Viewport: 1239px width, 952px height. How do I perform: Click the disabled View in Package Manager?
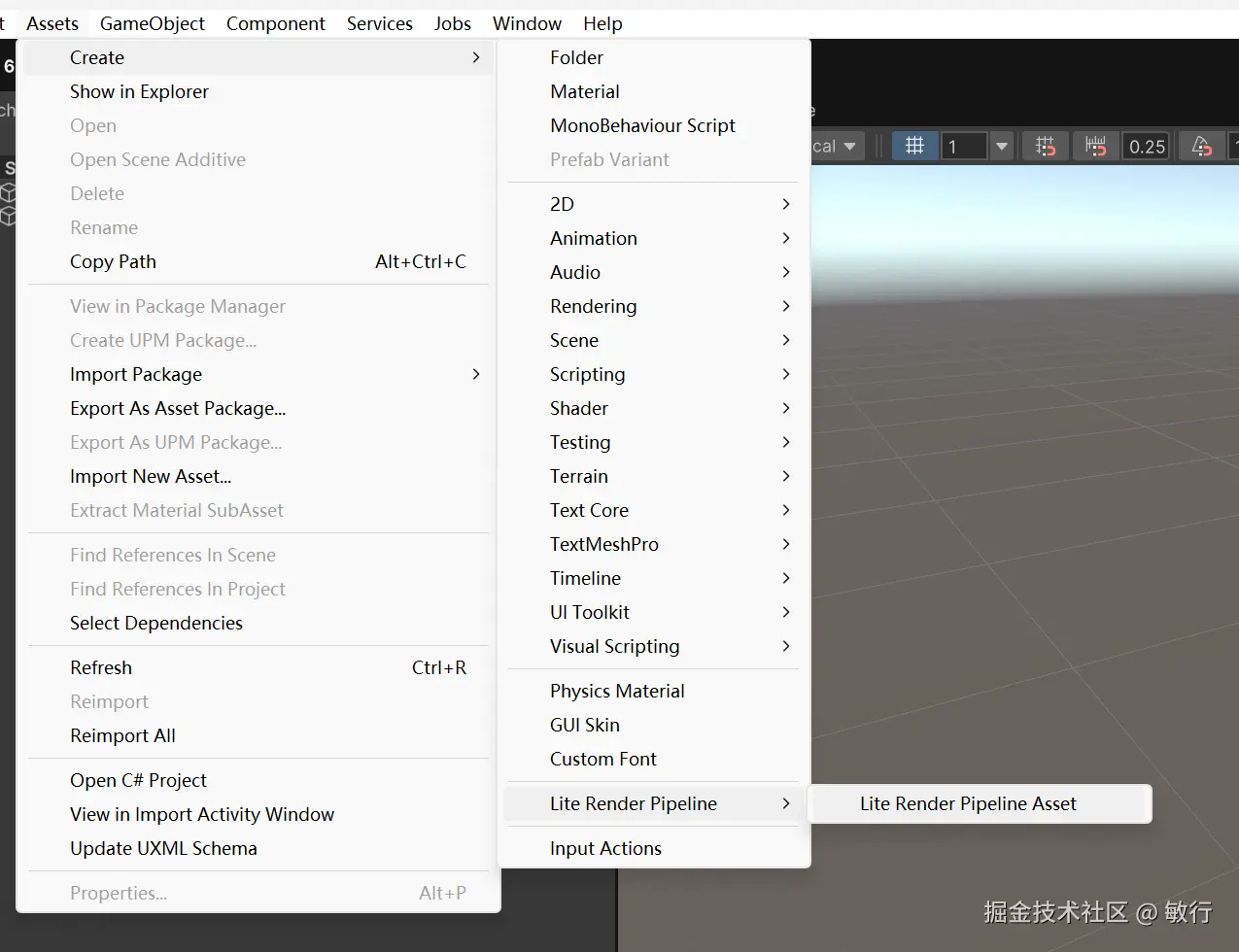[x=258, y=306]
